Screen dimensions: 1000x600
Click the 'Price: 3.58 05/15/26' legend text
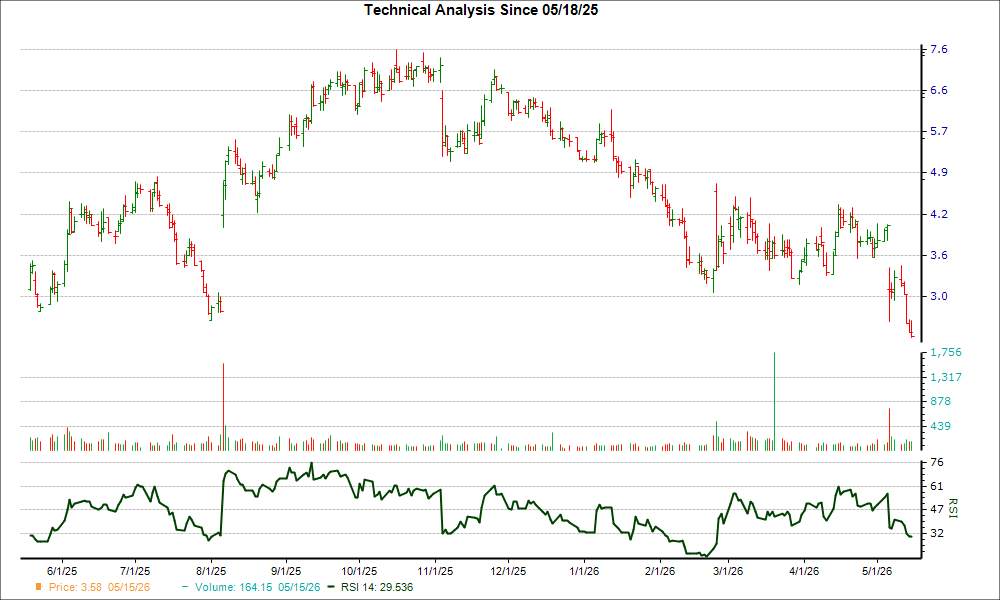click(99, 587)
